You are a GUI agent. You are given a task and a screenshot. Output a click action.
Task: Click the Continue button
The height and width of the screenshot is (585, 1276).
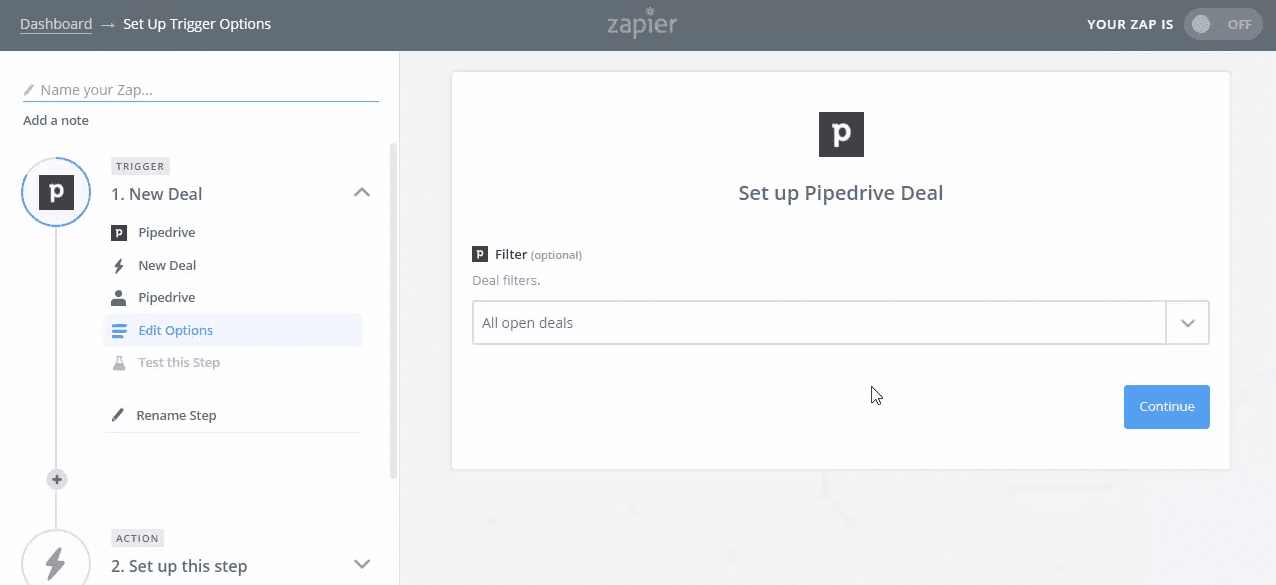point(1167,407)
